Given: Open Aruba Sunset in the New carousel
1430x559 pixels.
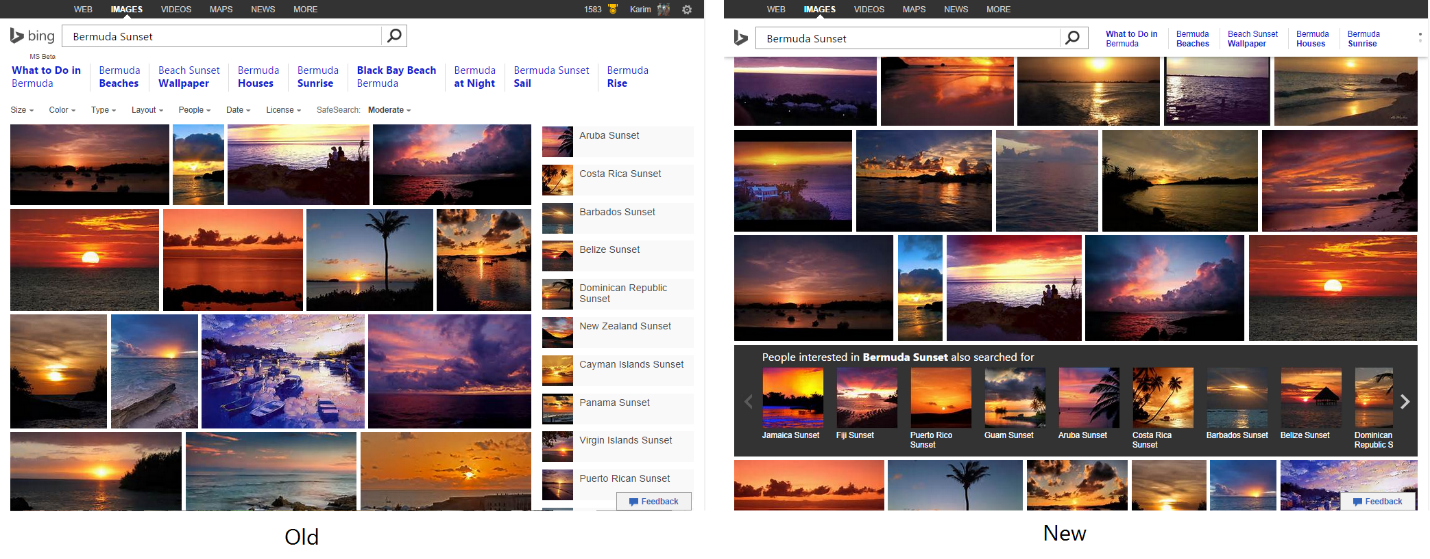Looking at the screenshot, I should tap(1088, 405).
